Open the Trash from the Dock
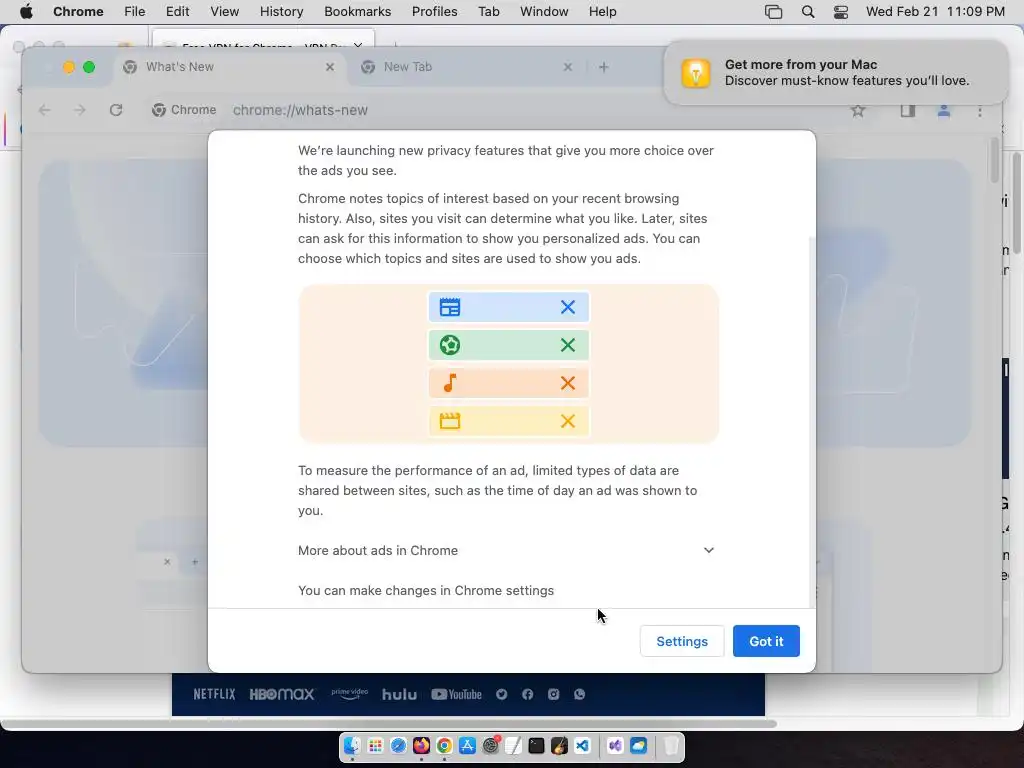 click(x=671, y=745)
